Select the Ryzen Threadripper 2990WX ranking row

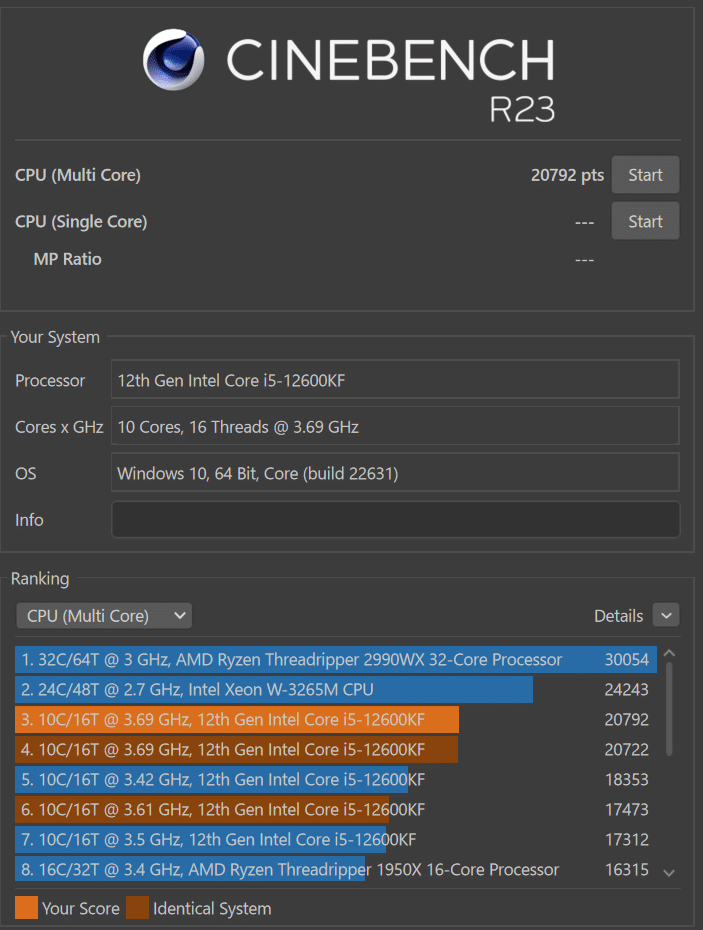(x=336, y=660)
